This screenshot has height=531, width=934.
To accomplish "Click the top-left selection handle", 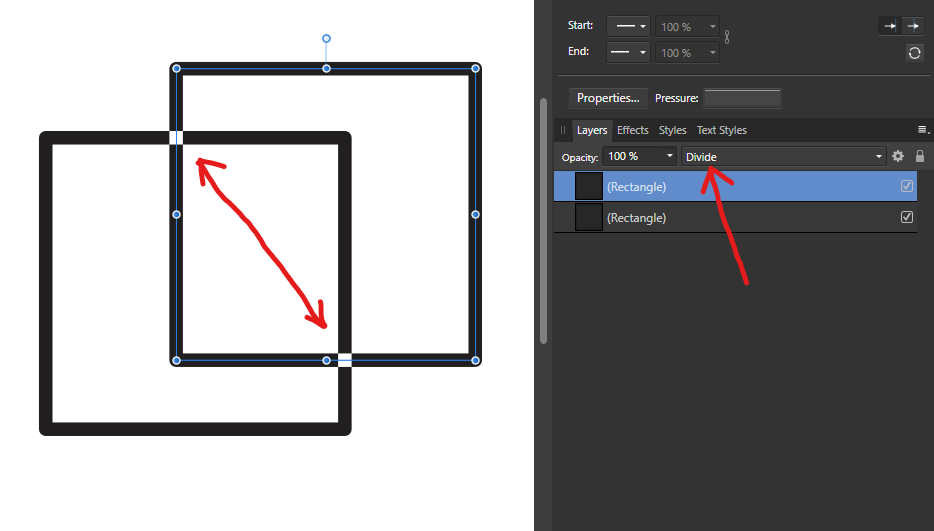I will pyautogui.click(x=176, y=69).
